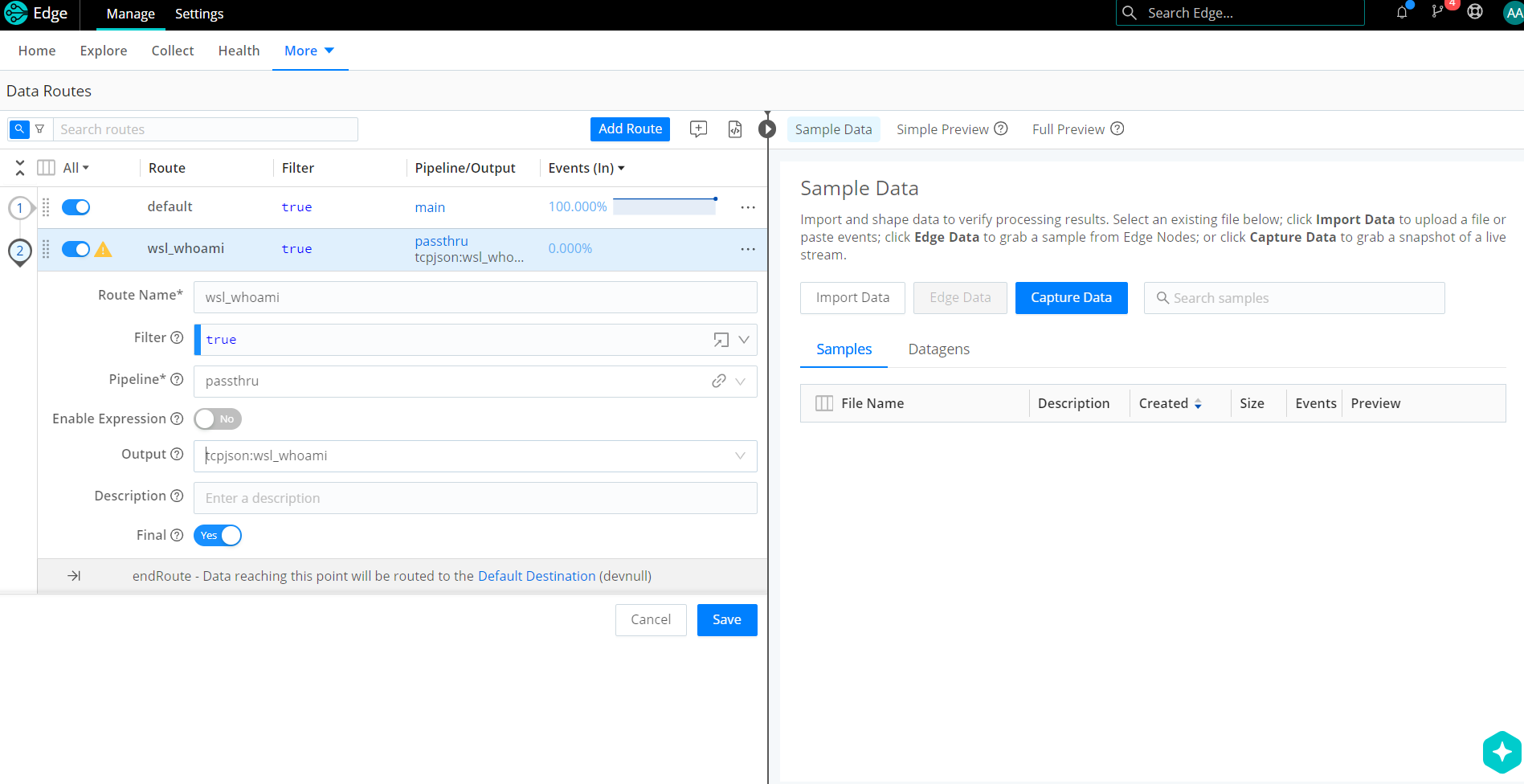The image size is (1524, 784).
Task: Click the pipeline link icon
Action: [718, 381]
